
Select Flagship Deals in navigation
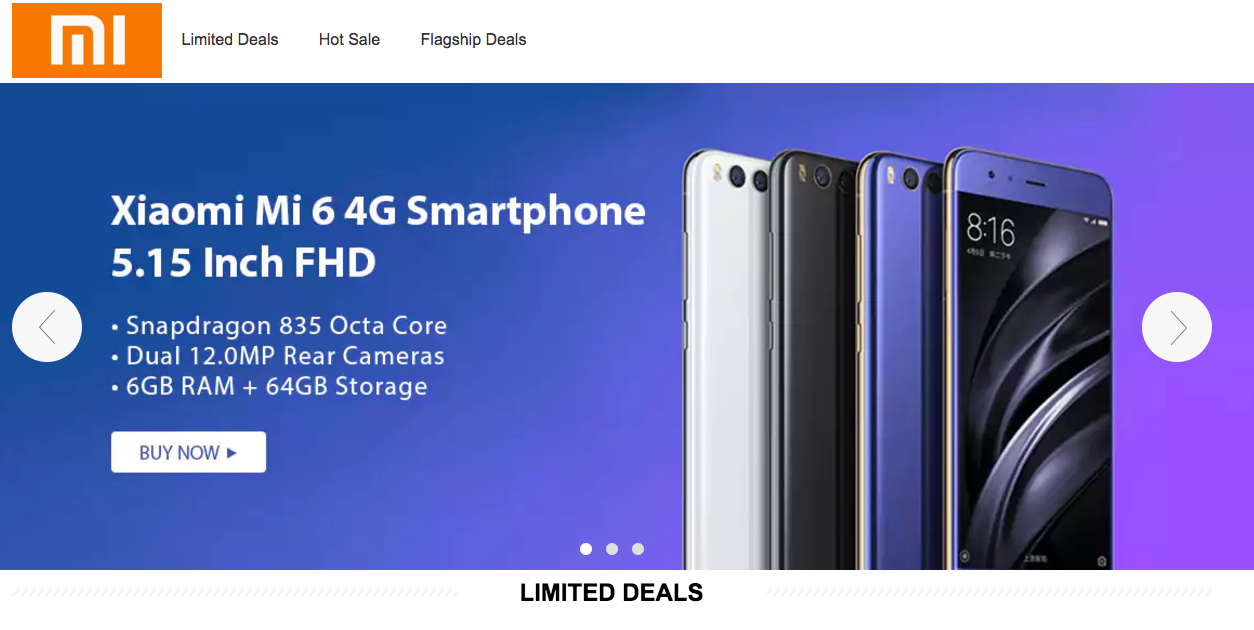[x=473, y=40]
